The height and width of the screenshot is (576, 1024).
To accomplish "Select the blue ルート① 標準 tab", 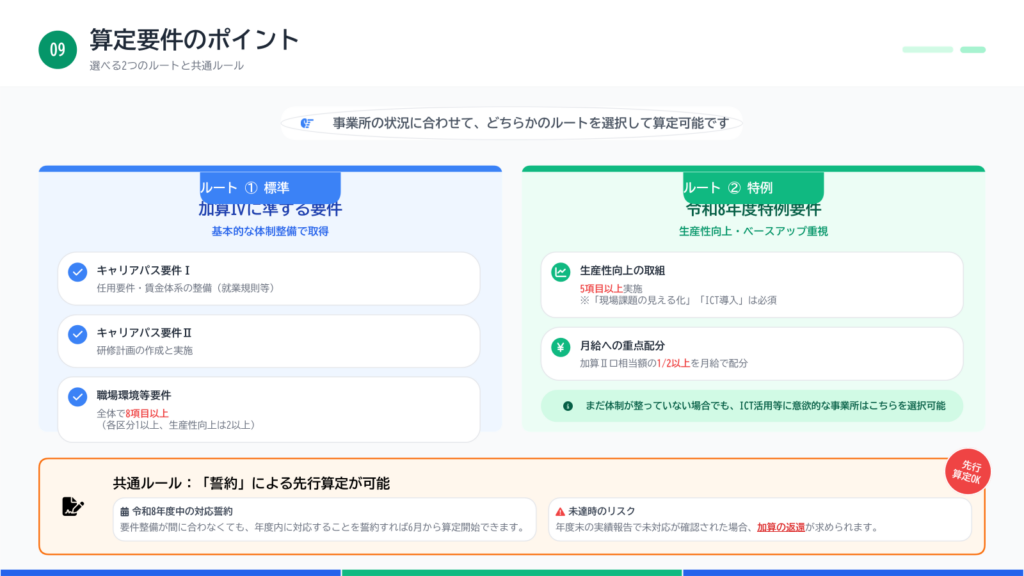I will point(270,188).
